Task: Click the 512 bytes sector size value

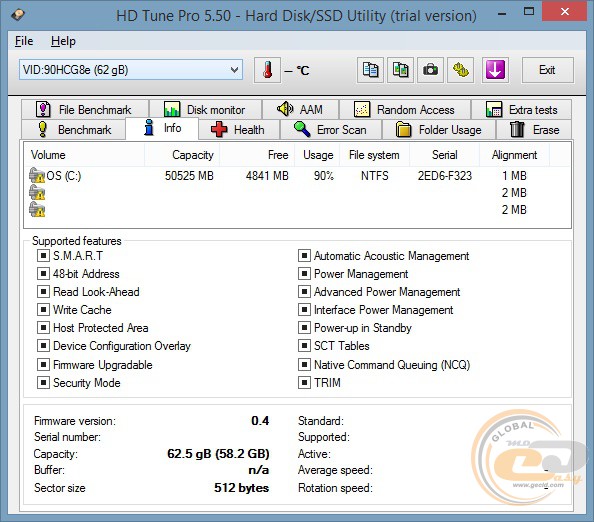Action: (x=242, y=488)
